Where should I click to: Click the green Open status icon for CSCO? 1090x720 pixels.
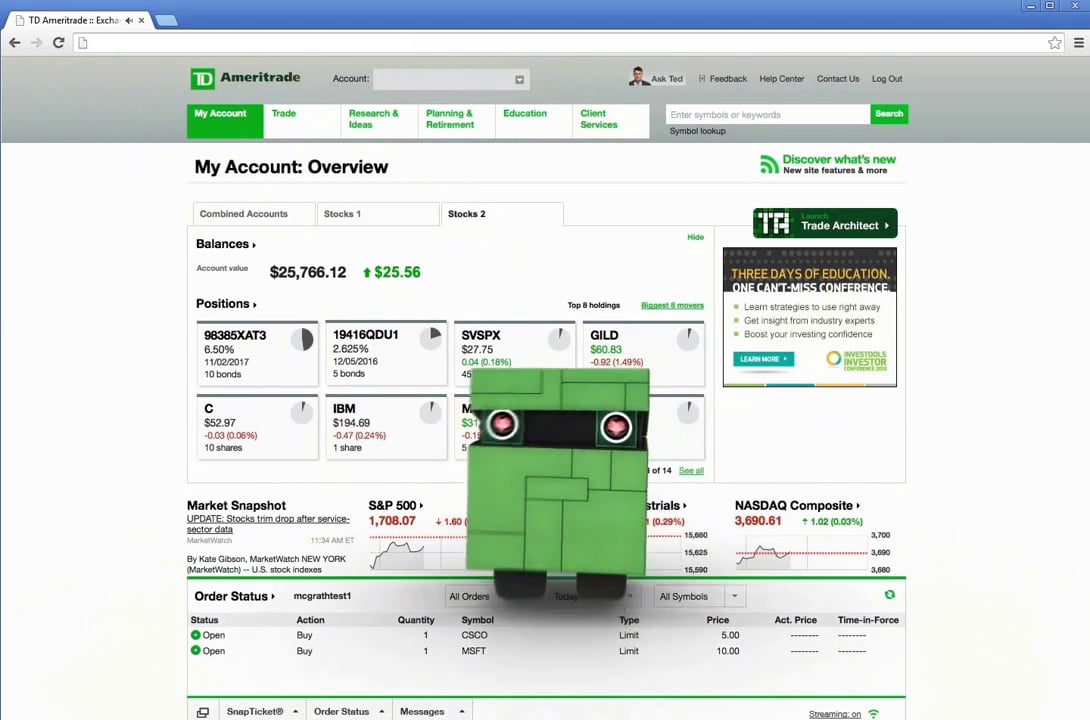point(195,635)
